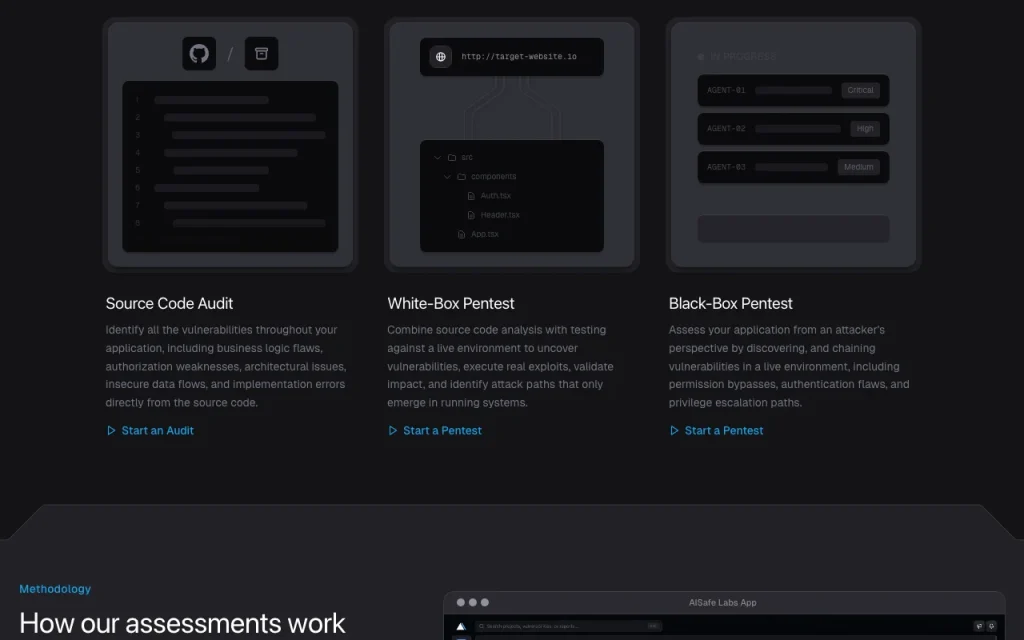Click the AGENT-03 label
The width and height of the screenshot is (1024, 640).
pyautogui.click(x=726, y=167)
